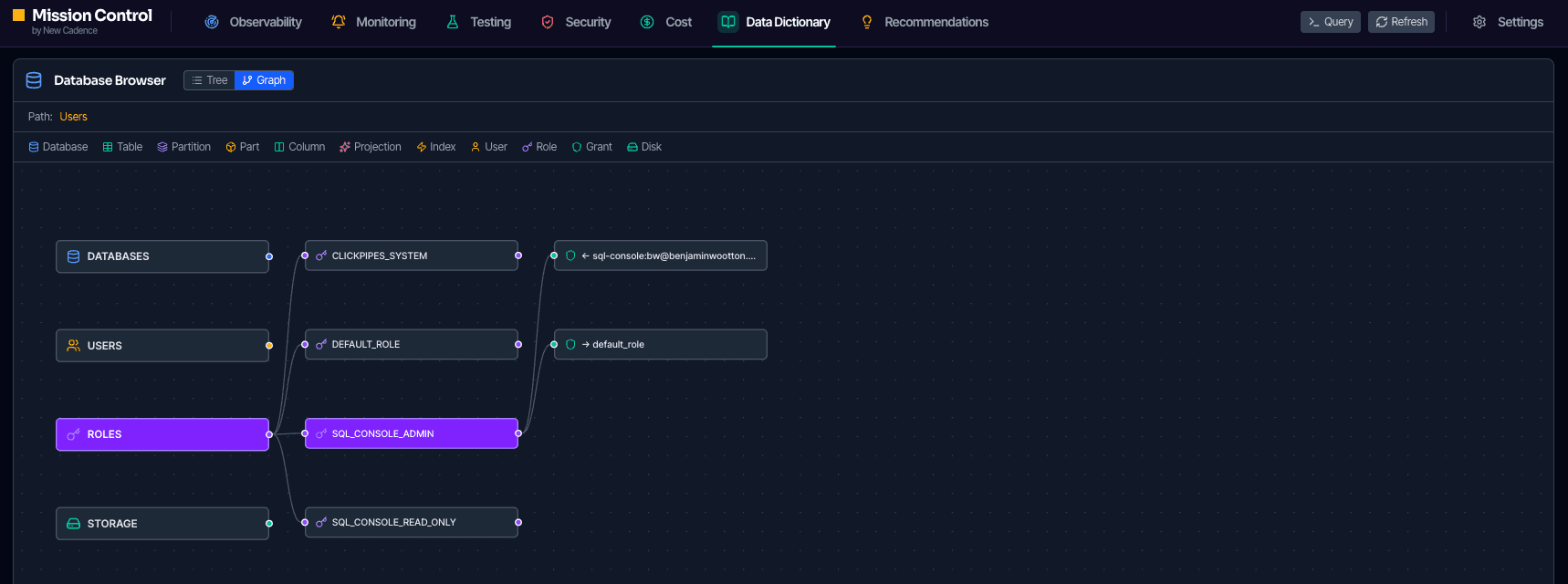Screen dimensions: 1568x584
Task: Click the Grant legend icon
Action: pyautogui.click(x=577, y=147)
